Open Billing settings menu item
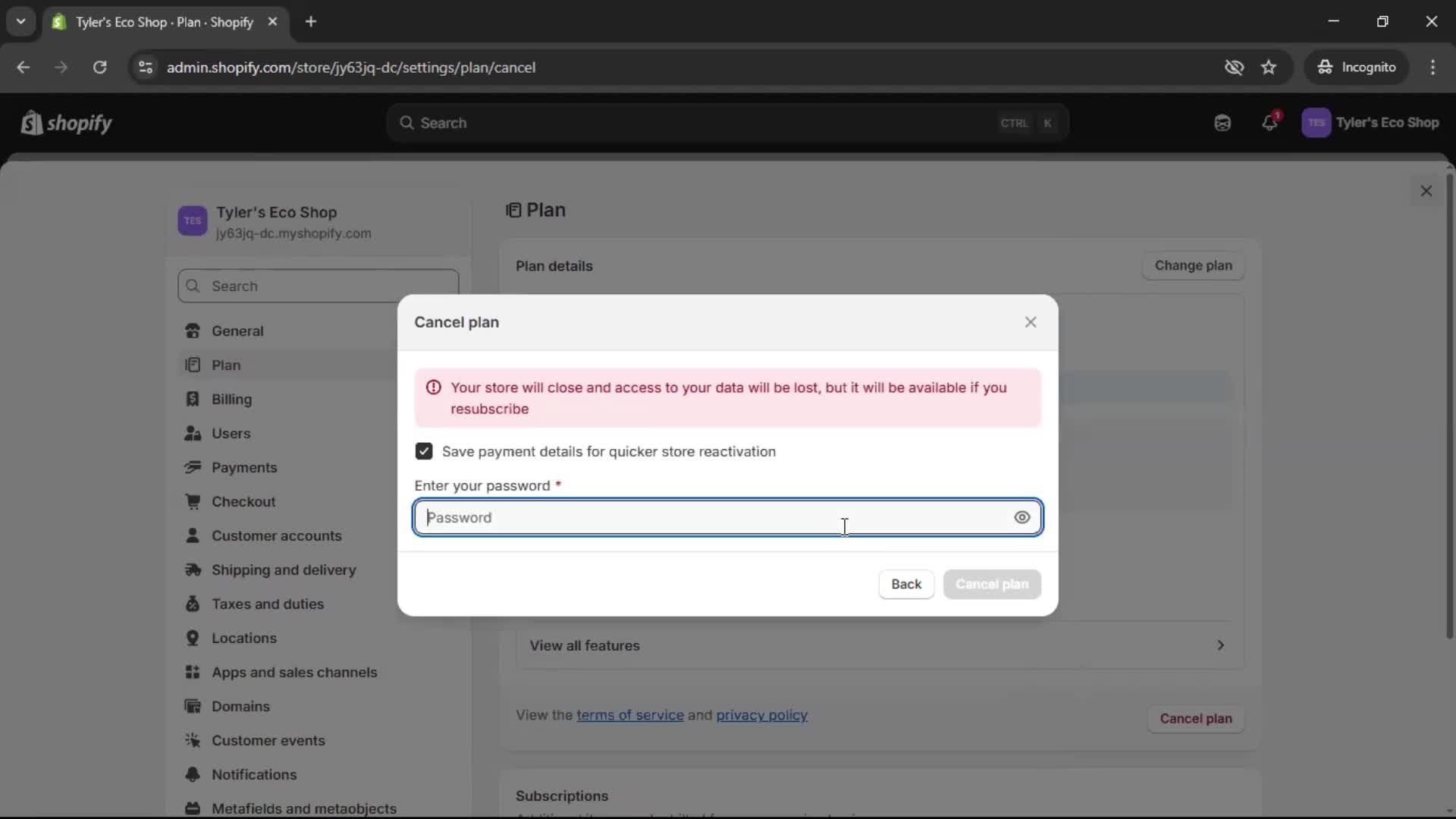This screenshot has height=819, width=1456. [231, 399]
